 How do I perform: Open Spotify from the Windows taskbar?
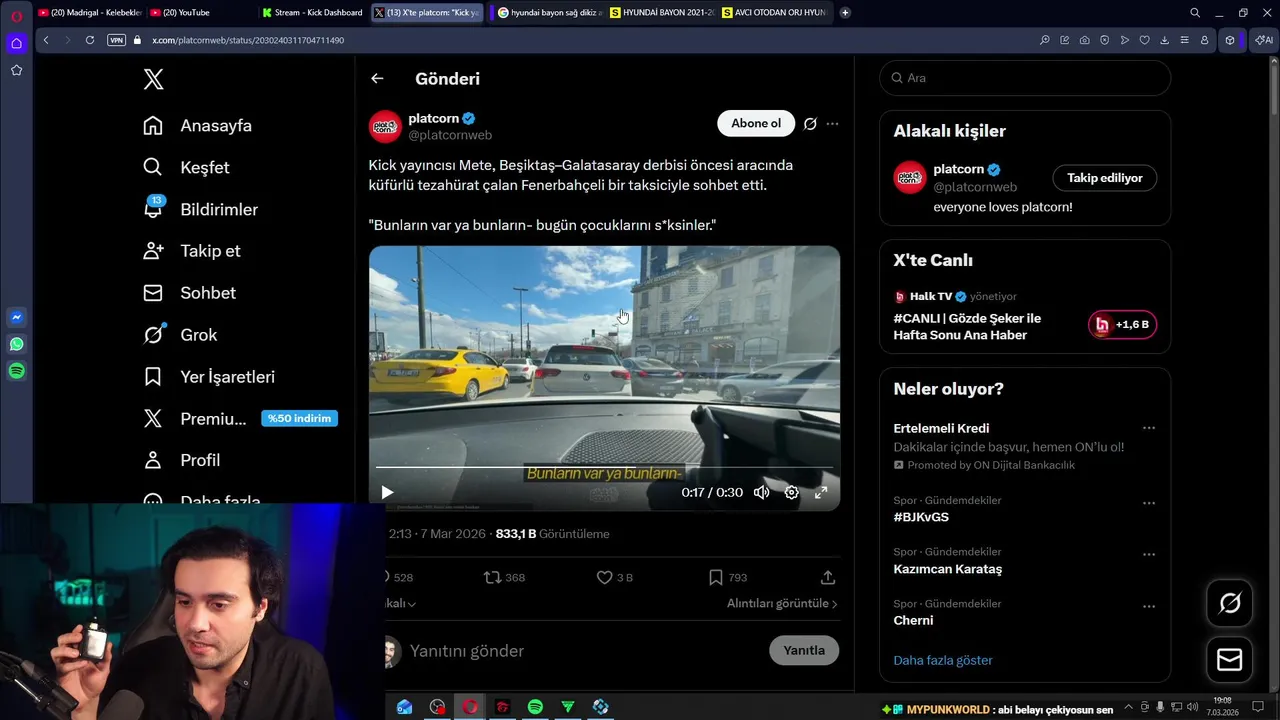tap(535, 706)
